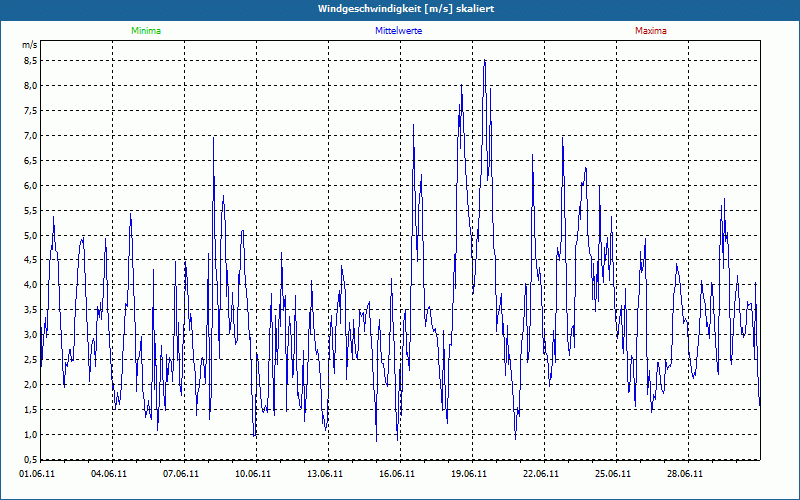
Task: Click the red Maxima legend label
Action: [x=651, y=31]
